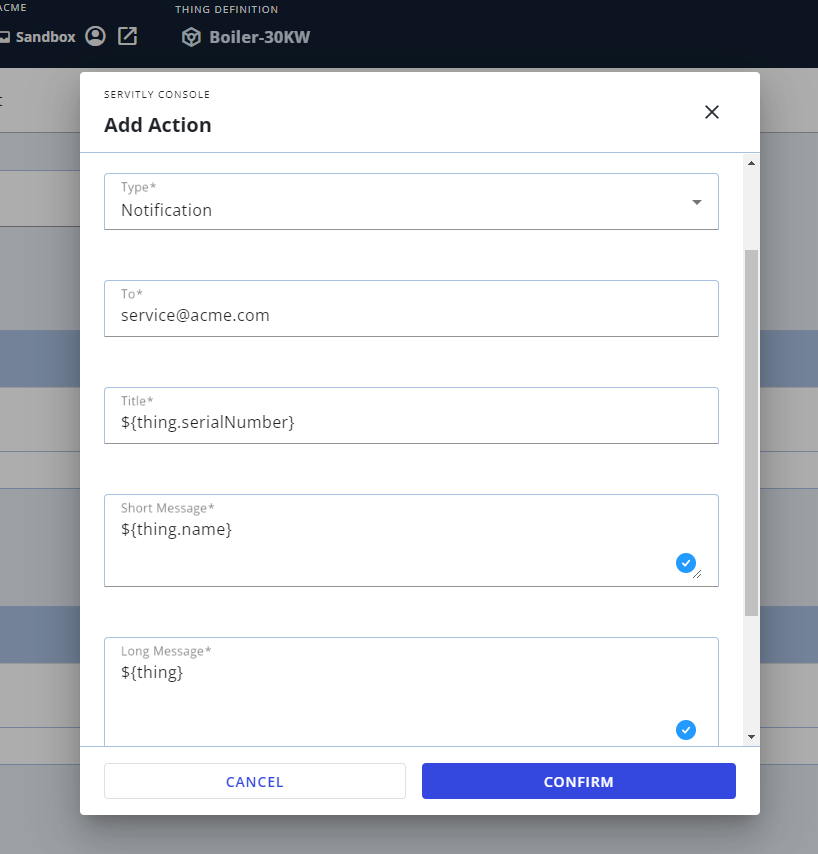Open the external link icon in header
The width and height of the screenshot is (818, 854).
[127, 36]
